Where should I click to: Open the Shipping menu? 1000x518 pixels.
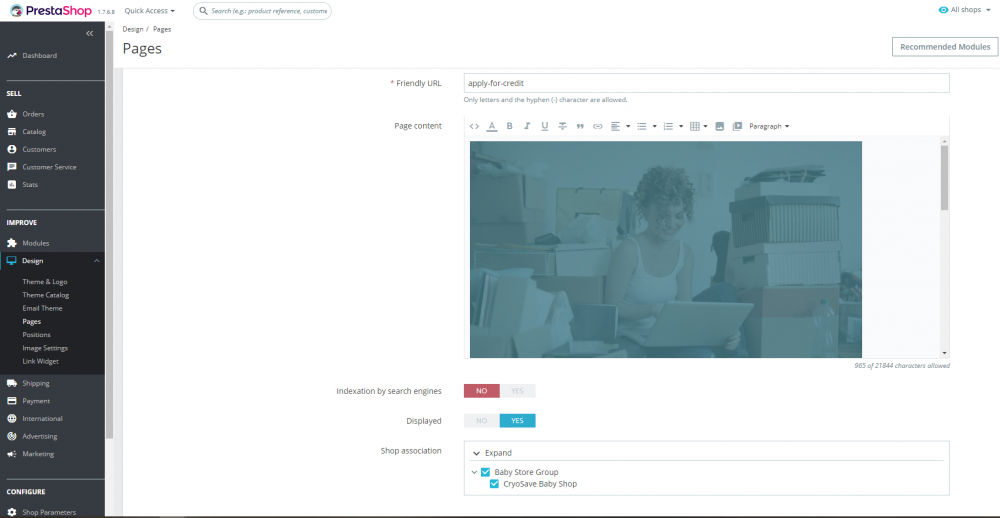pyautogui.click(x=36, y=383)
